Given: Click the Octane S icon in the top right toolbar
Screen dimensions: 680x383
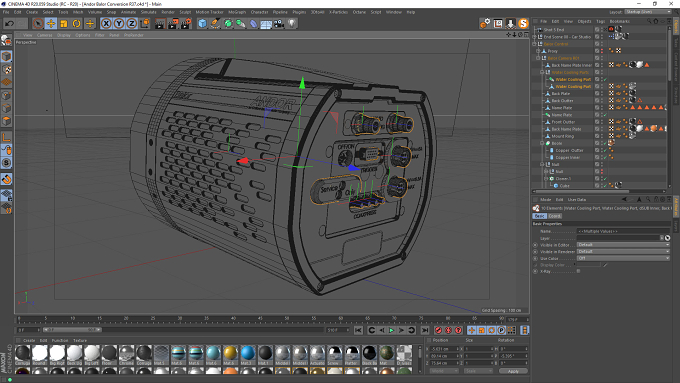Looking at the screenshot, I should click(523, 23).
